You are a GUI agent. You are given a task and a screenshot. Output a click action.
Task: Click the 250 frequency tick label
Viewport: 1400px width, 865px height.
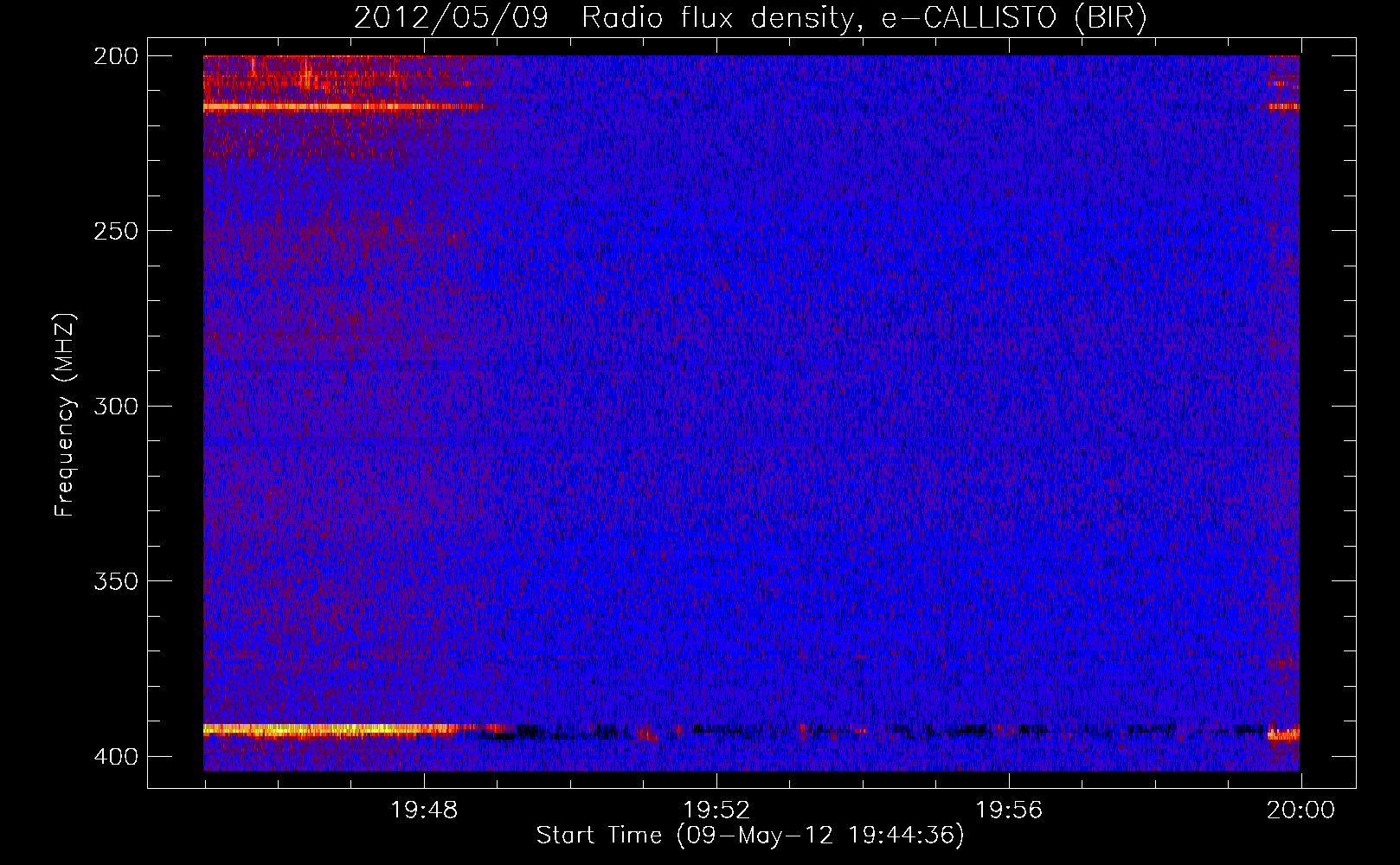(115, 231)
